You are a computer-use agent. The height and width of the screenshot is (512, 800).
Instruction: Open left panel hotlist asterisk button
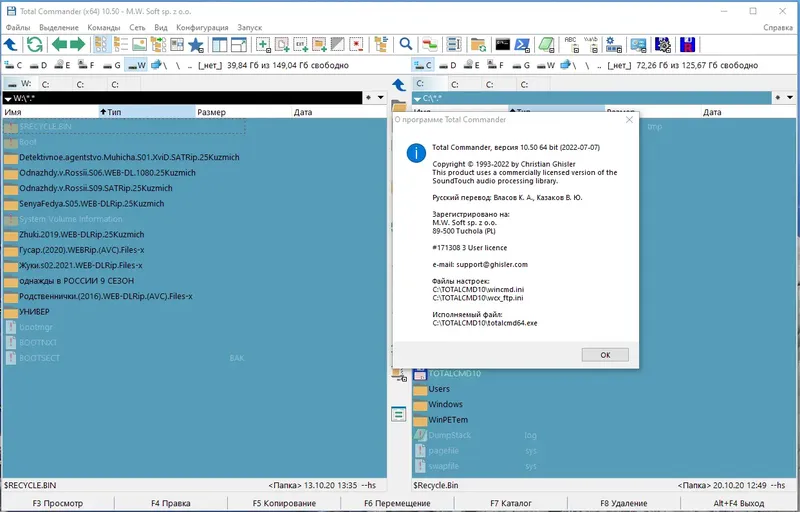point(368,97)
